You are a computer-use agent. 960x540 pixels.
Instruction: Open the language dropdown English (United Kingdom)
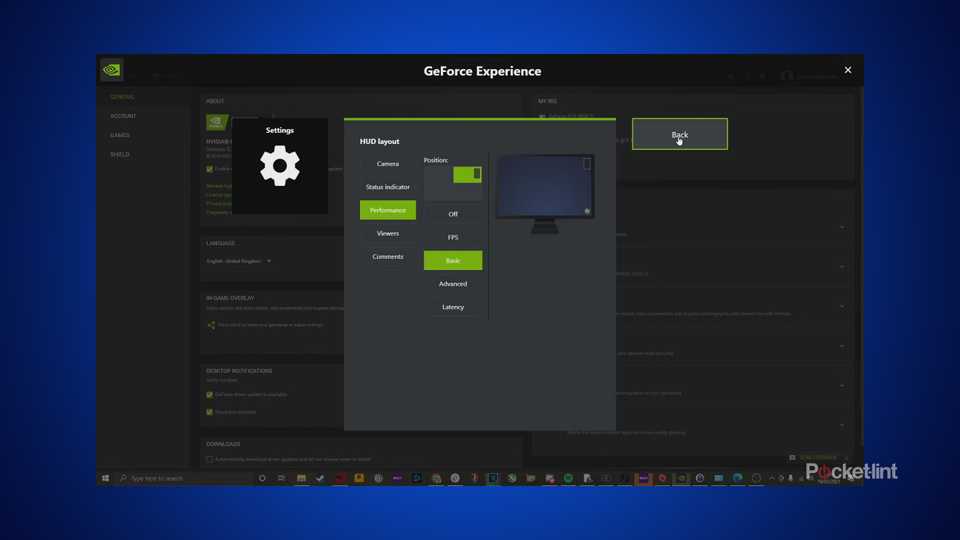[239, 261]
